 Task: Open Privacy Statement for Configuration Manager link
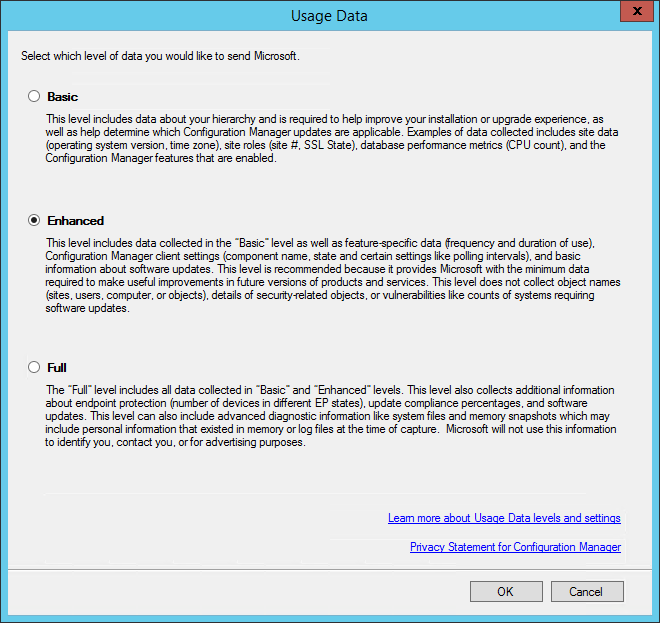515,547
